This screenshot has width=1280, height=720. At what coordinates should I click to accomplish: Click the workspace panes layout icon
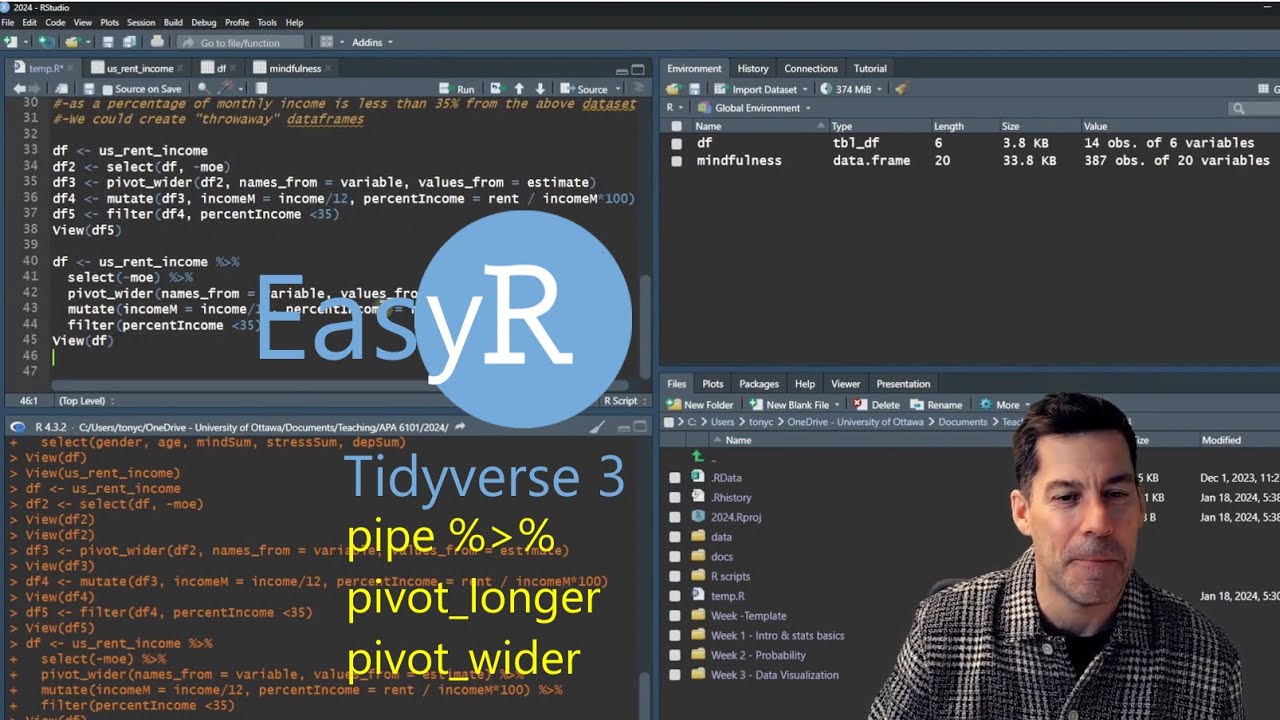326,42
